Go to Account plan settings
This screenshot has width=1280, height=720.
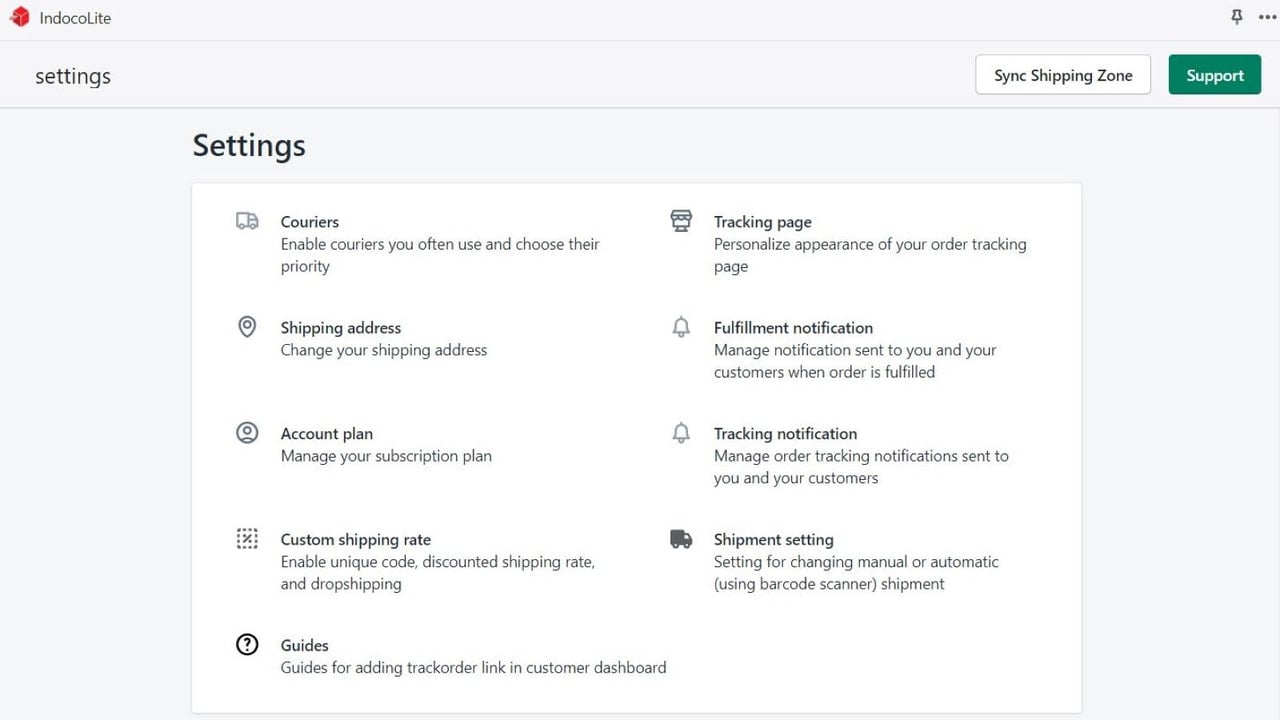click(327, 434)
